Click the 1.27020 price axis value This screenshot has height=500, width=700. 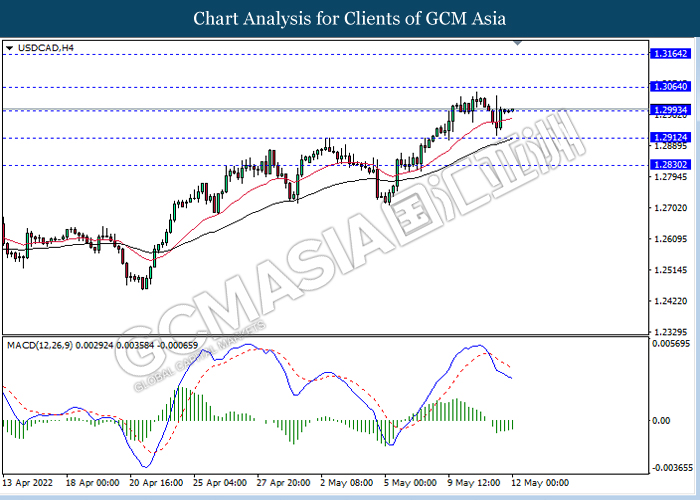[671, 208]
